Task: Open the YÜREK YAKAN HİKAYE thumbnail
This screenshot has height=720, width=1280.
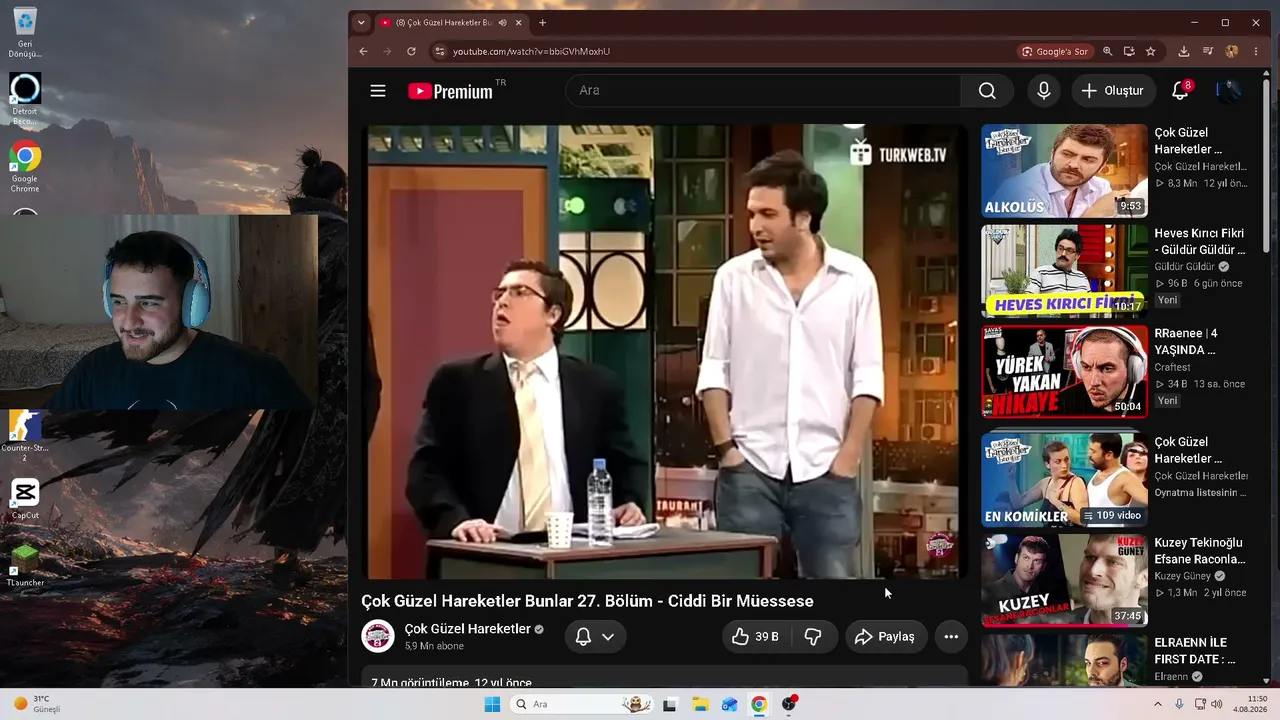Action: pyautogui.click(x=1064, y=371)
